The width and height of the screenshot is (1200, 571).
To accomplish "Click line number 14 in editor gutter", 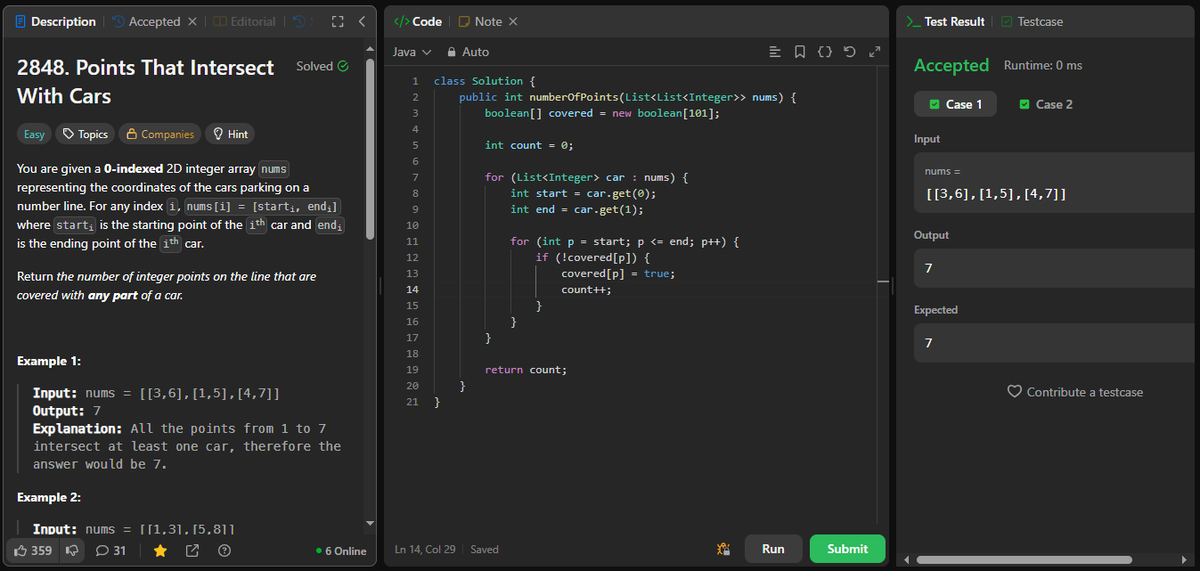I will pyautogui.click(x=412, y=290).
